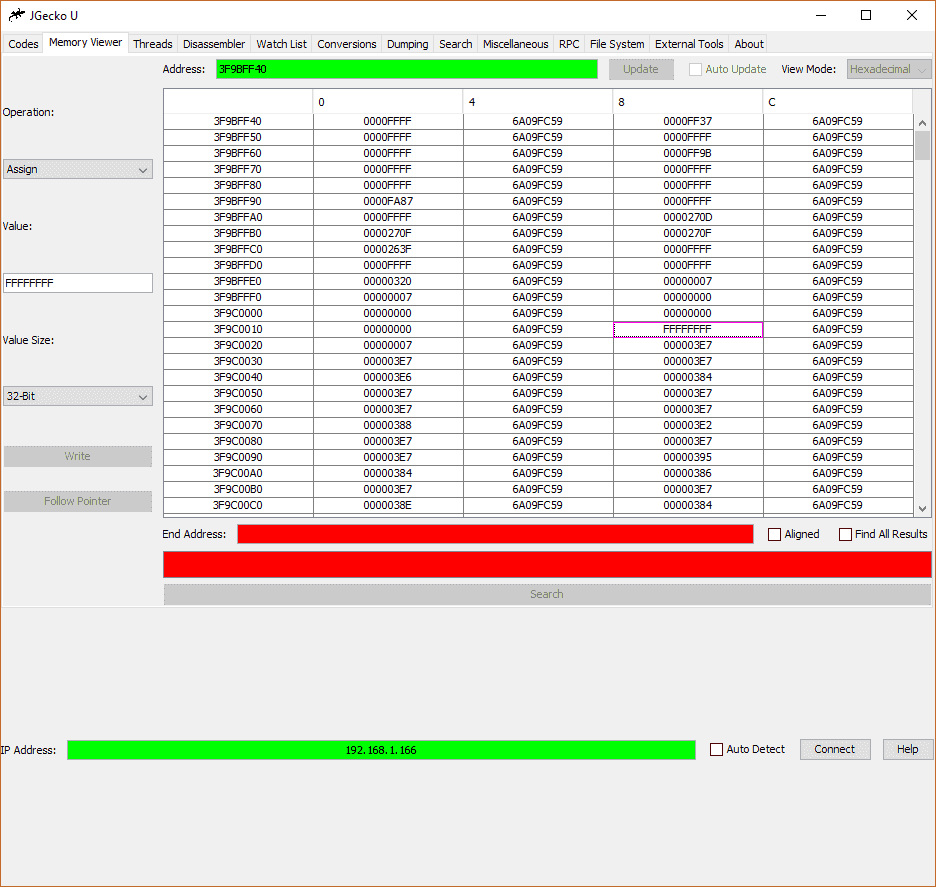Open the External Tools tab

(689, 44)
